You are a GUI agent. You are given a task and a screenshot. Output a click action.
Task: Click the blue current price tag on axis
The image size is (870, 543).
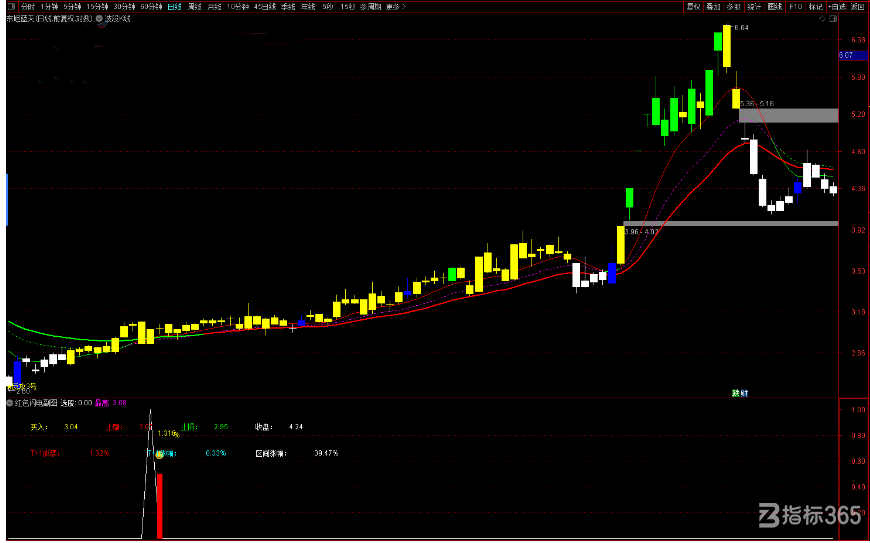coord(853,55)
